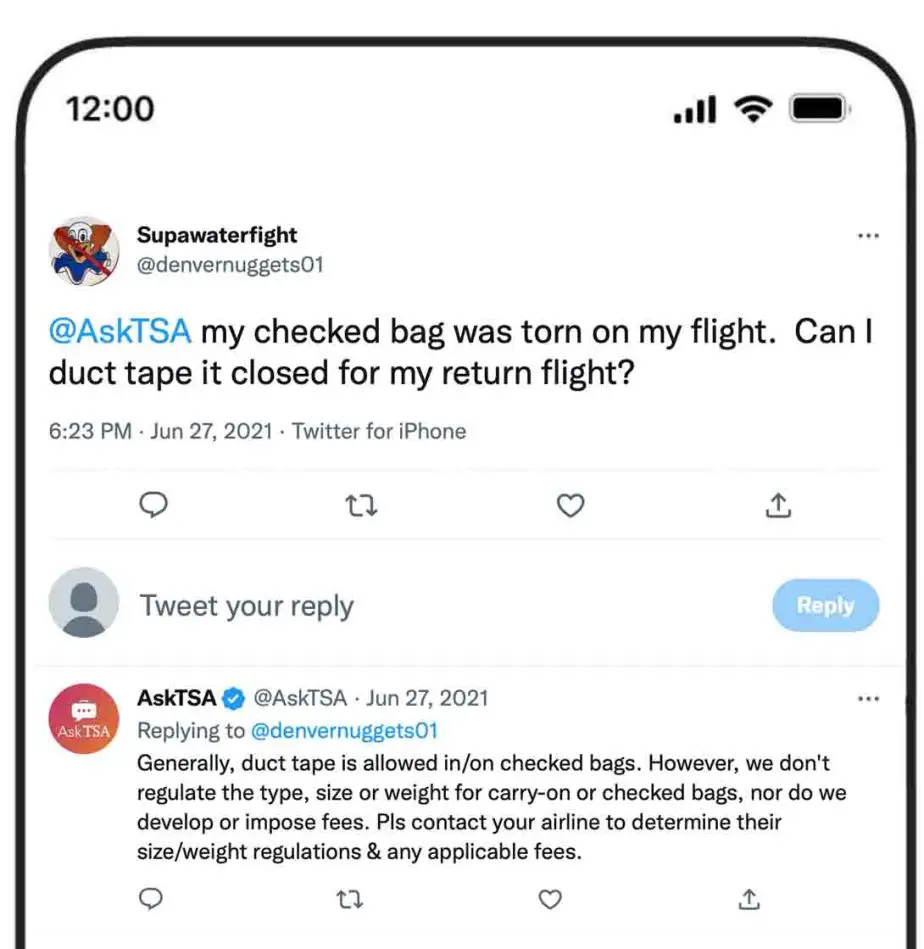Viewport: 924px width, 949px height.
Task: Retweet the AskTSA reply
Action: pyautogui.click(x=350, y=900)
